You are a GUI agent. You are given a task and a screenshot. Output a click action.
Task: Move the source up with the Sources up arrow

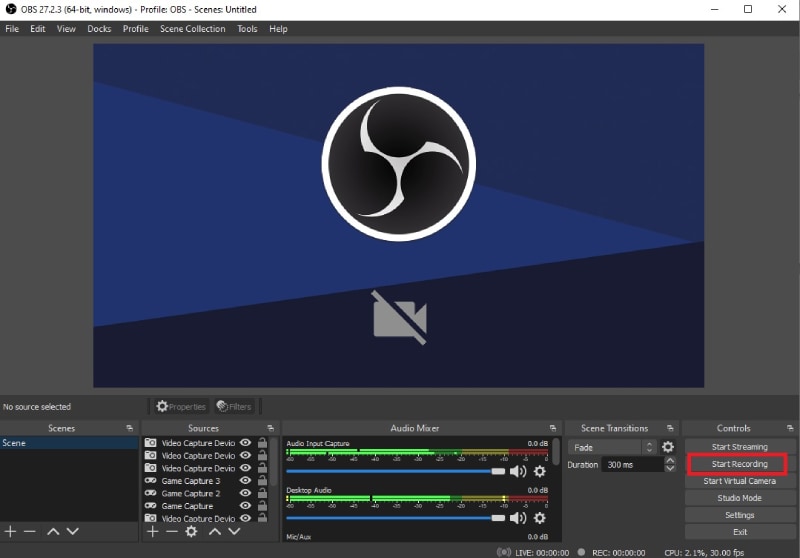pyautogui.click(x=215, y=531)
